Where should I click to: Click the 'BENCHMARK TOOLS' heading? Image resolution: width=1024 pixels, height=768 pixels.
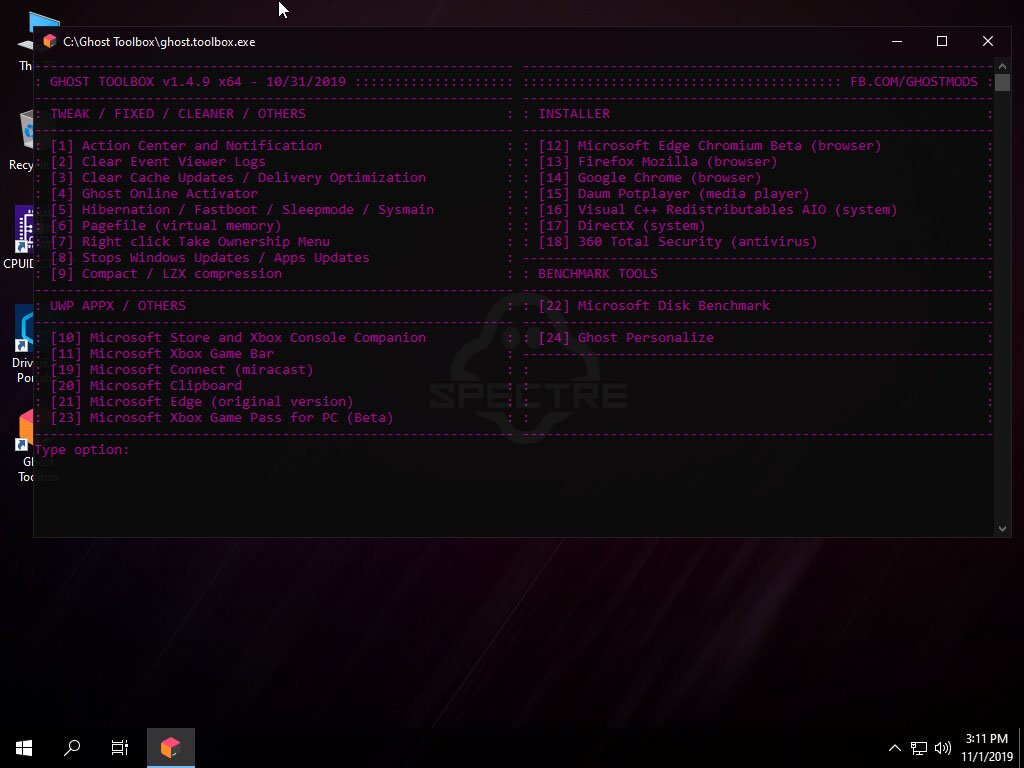pyautogui.click(x=598, y=274)
